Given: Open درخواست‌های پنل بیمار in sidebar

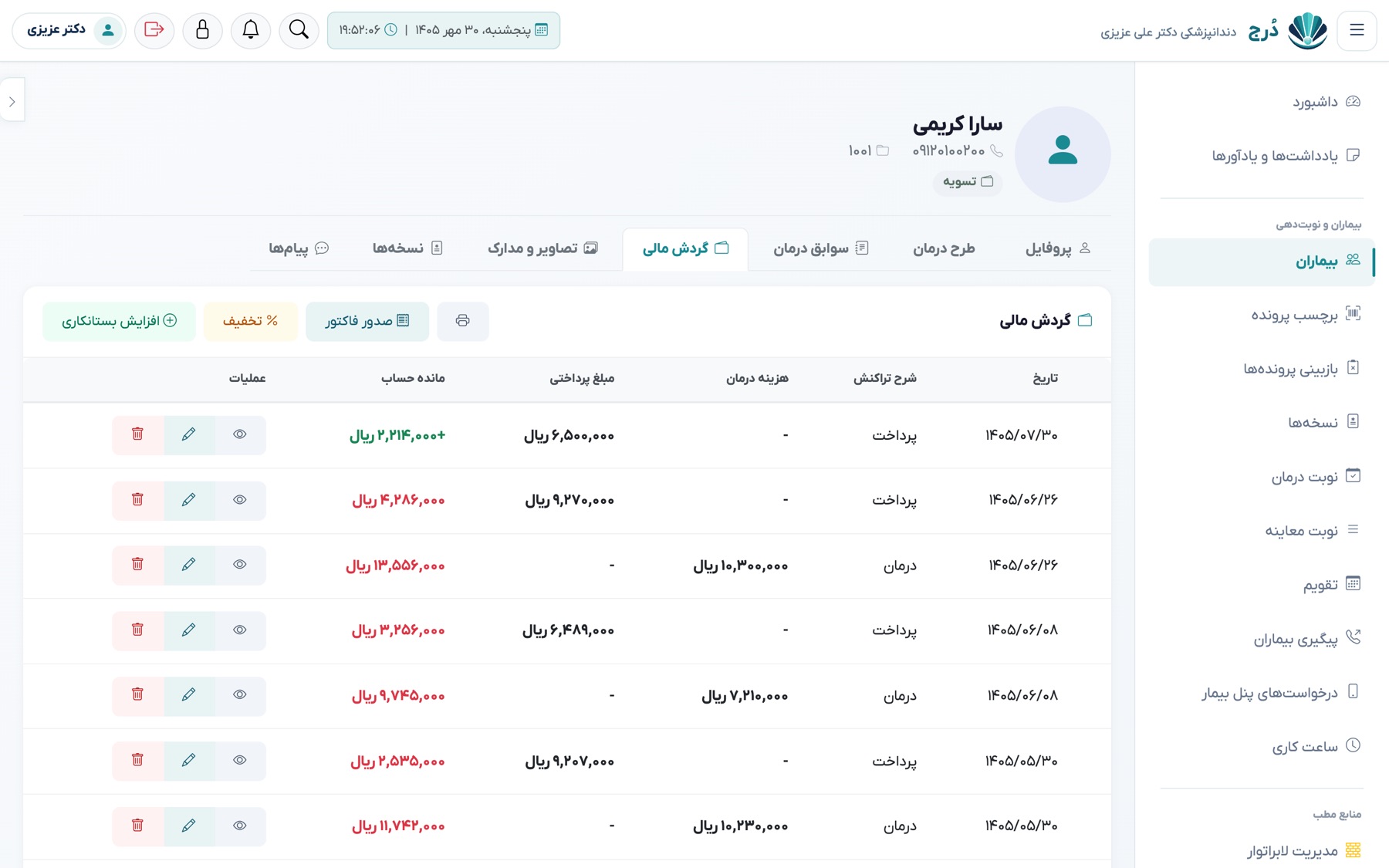Looking at the screenshot, I should click(1261, 693).
